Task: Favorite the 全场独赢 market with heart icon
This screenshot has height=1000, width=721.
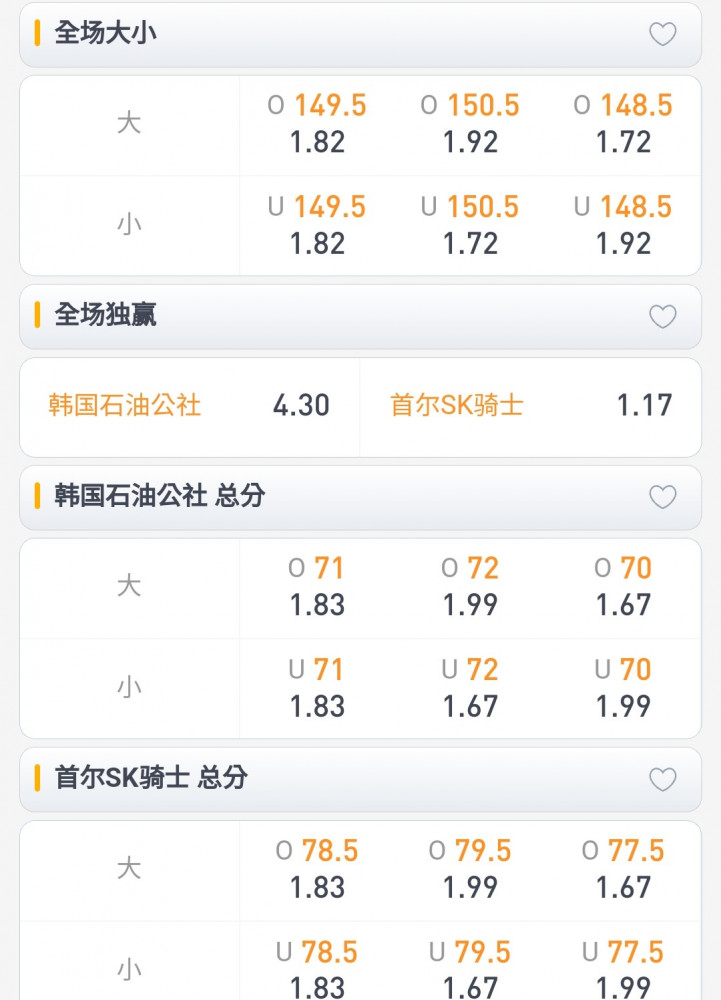Action: pos(662,316)
